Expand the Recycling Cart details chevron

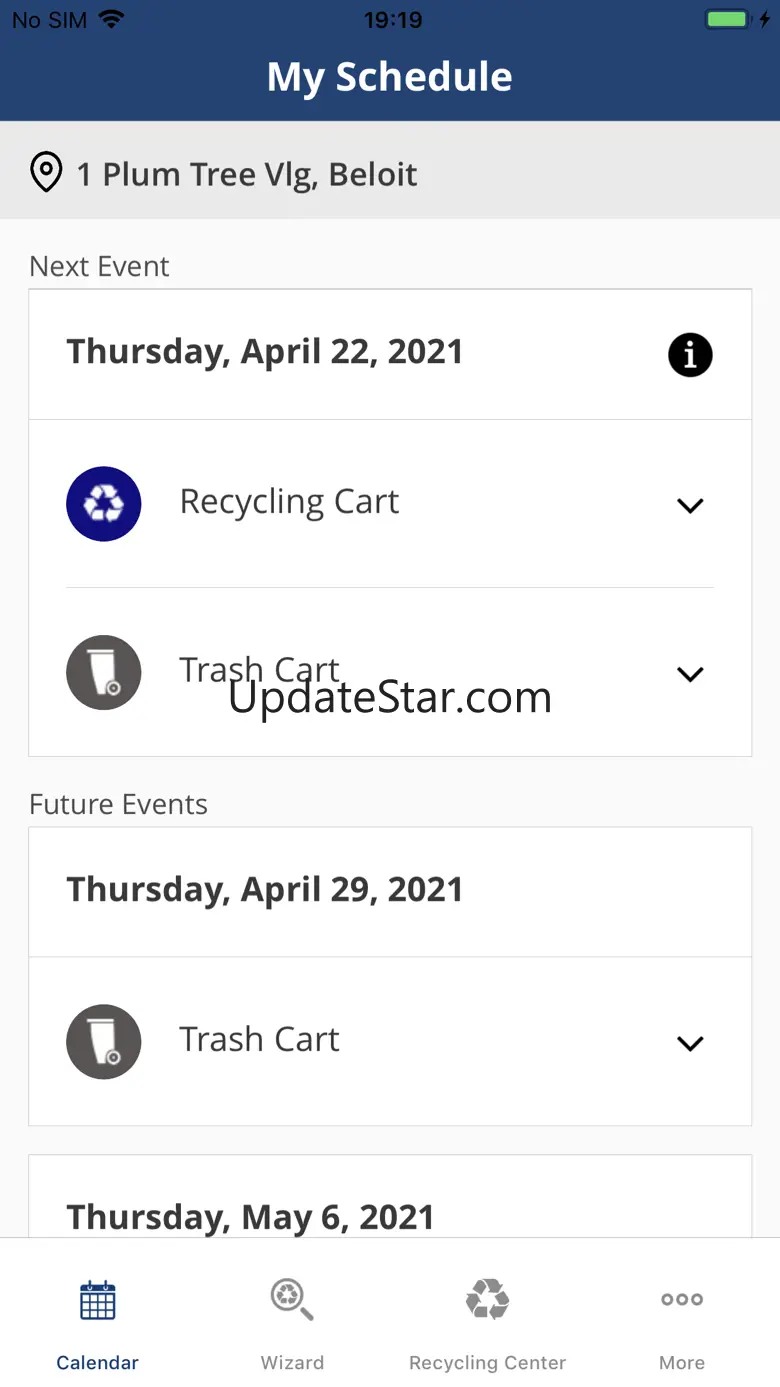click(x=690, y=505)
